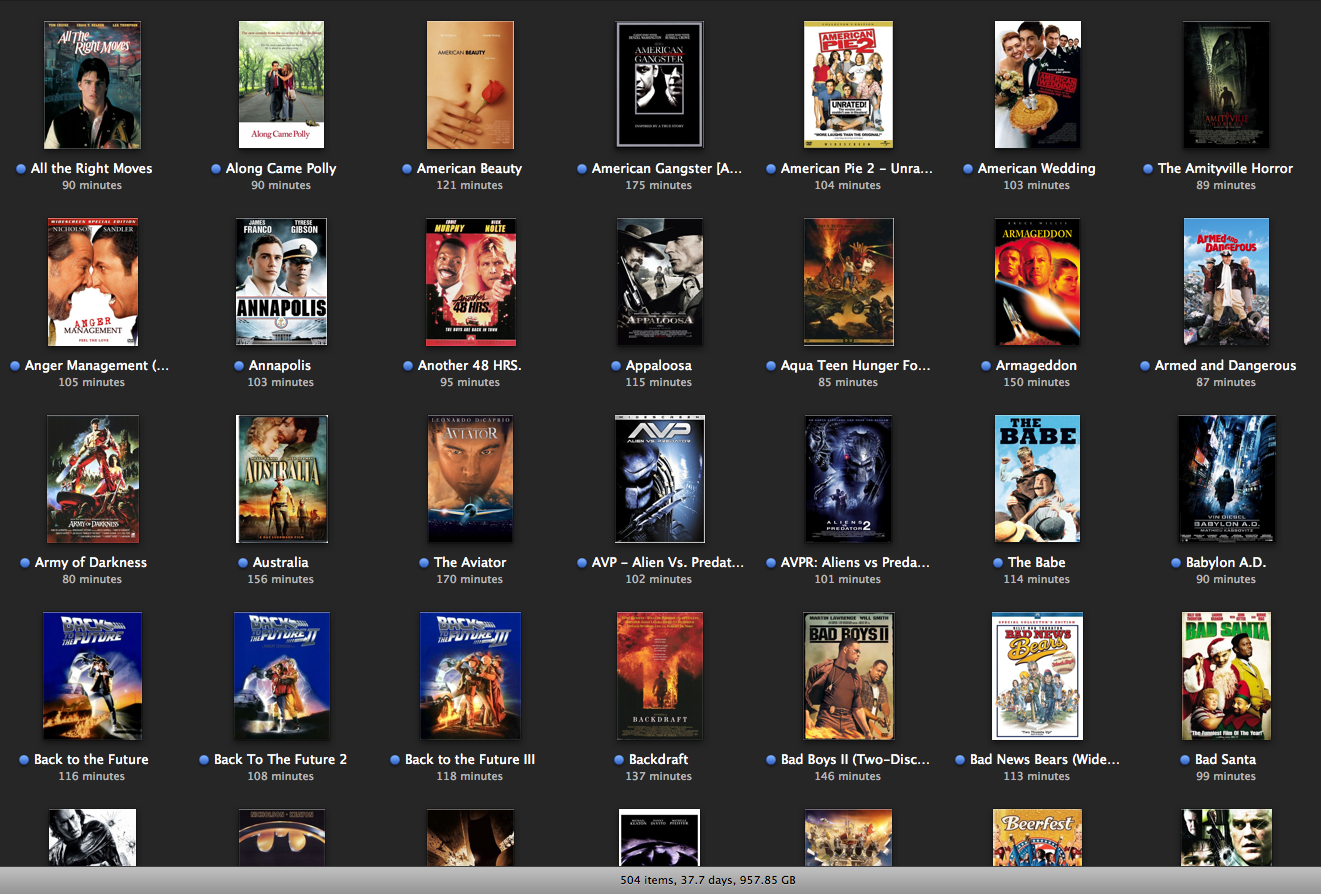Click the American Beauty rose poster
Image resolution: width=1321 pixels, height=894 pixels.
tap(470, 85)
